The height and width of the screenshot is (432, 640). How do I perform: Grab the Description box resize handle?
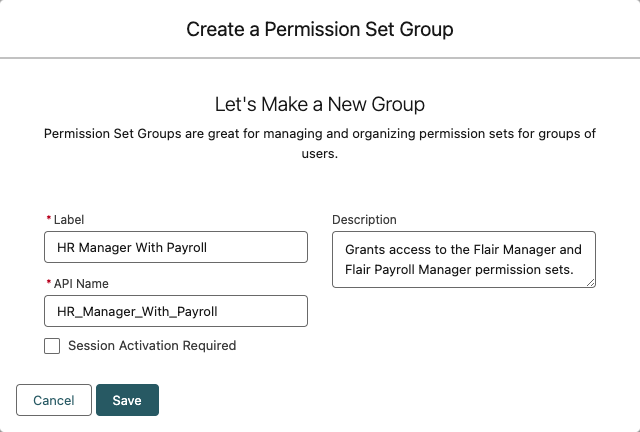click(x=591, y=282)
